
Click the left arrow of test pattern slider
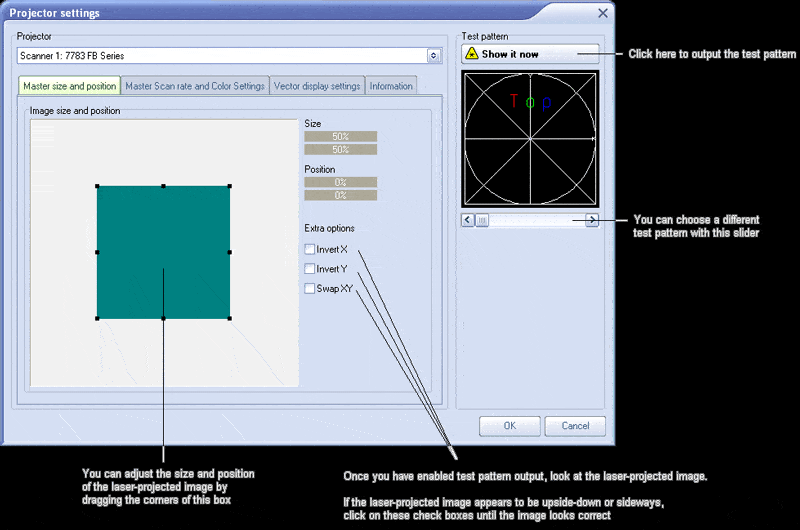[468, 220]
